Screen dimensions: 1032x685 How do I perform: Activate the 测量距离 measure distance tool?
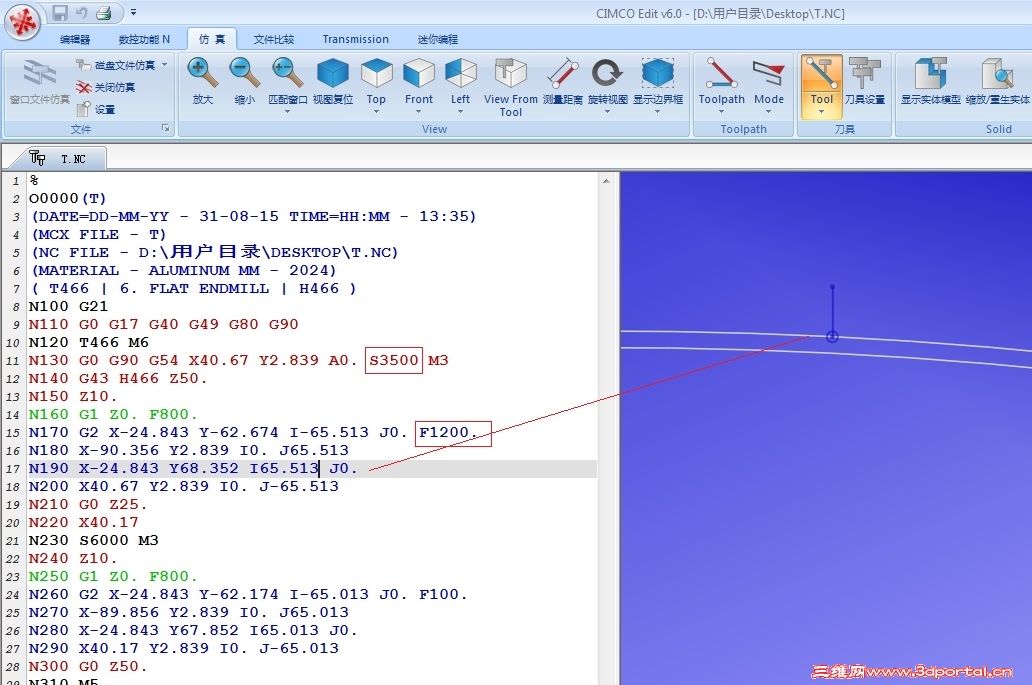tap(563, 82)
